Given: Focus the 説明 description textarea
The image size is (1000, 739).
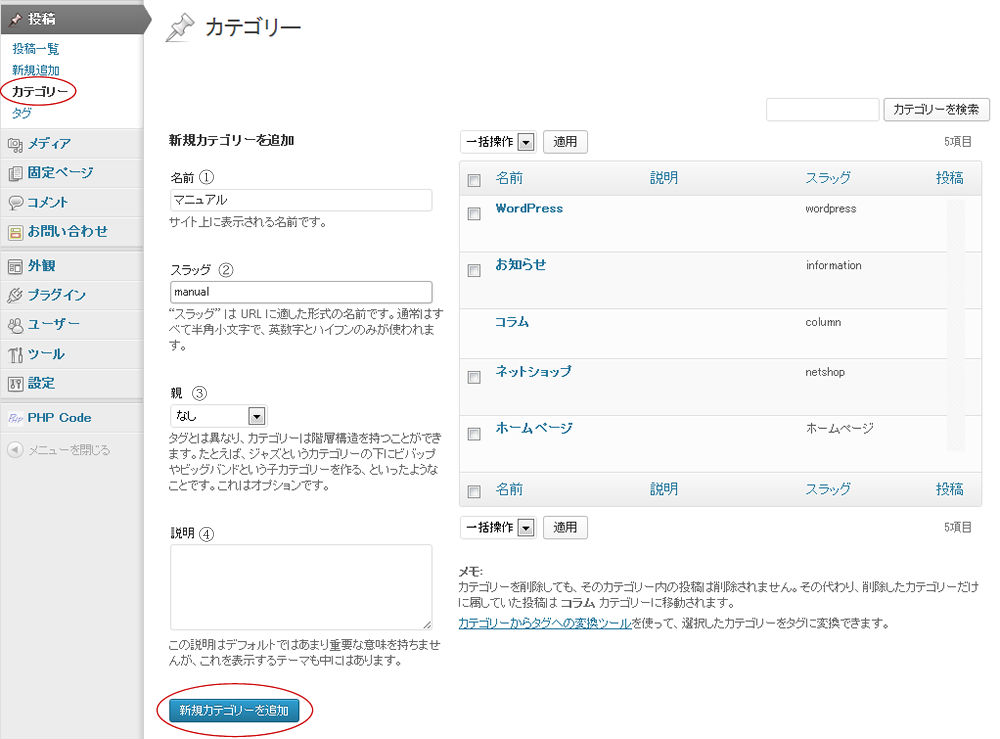Looking at the screenshot, I should click(301, 587).
